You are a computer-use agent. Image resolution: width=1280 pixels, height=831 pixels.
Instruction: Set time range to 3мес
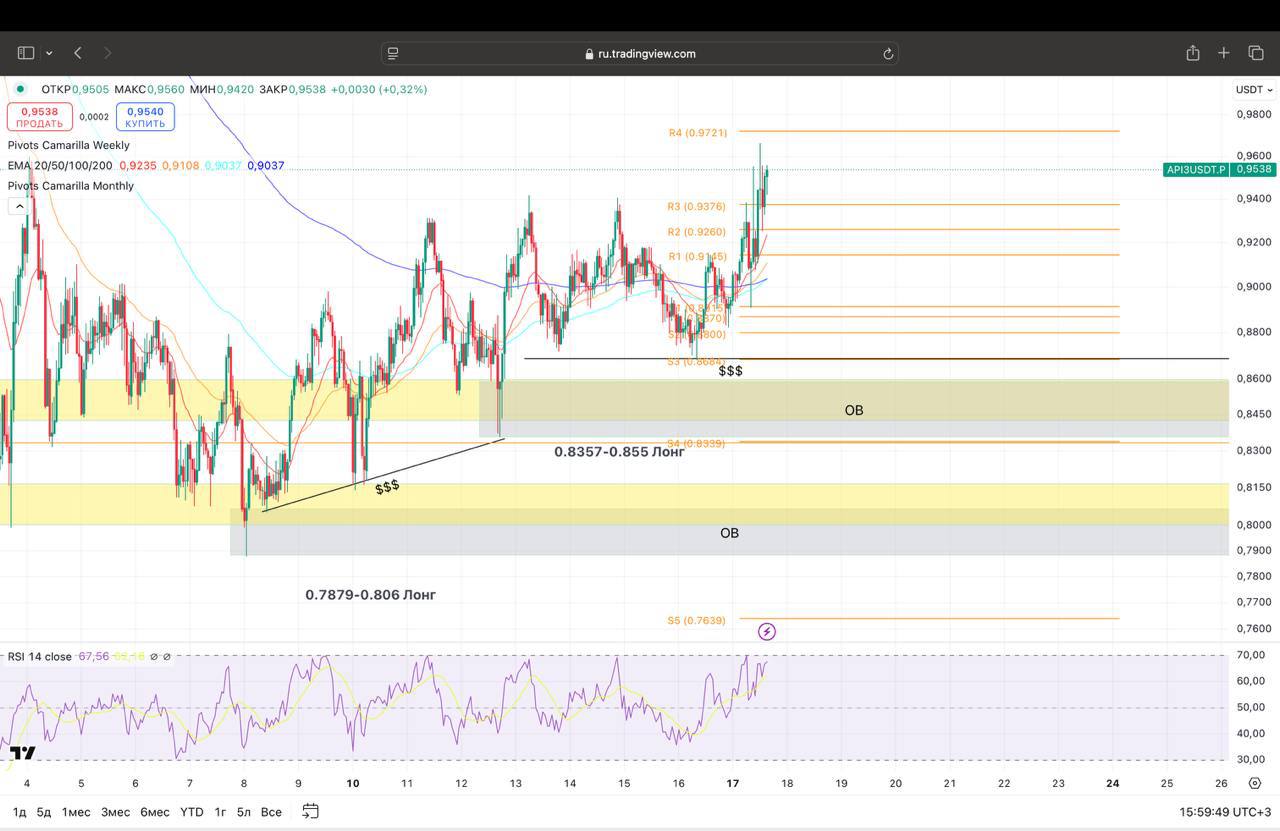pyautogui.click(x=115, y=811)
